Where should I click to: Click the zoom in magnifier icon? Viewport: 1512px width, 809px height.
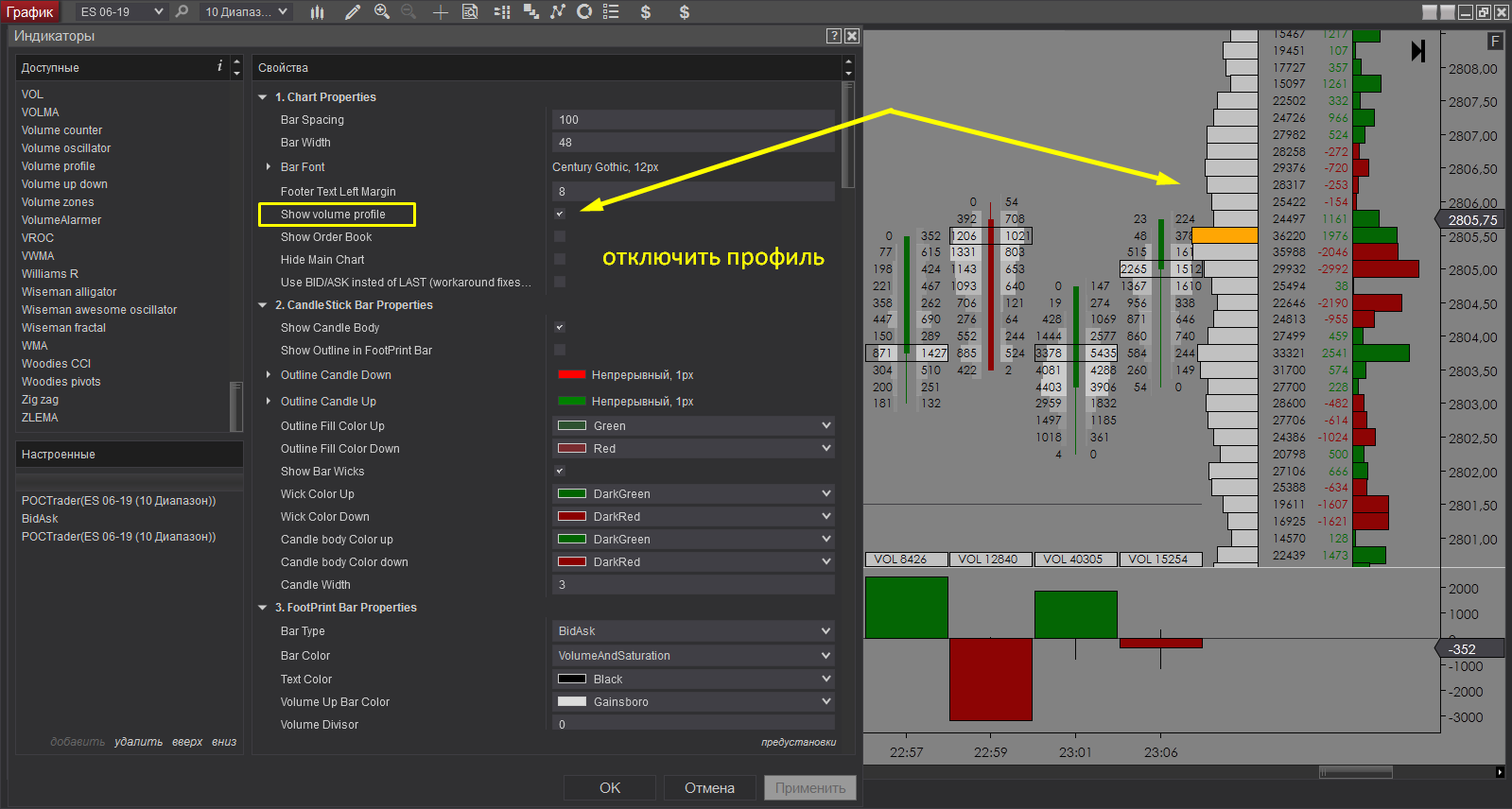(382, 12)
